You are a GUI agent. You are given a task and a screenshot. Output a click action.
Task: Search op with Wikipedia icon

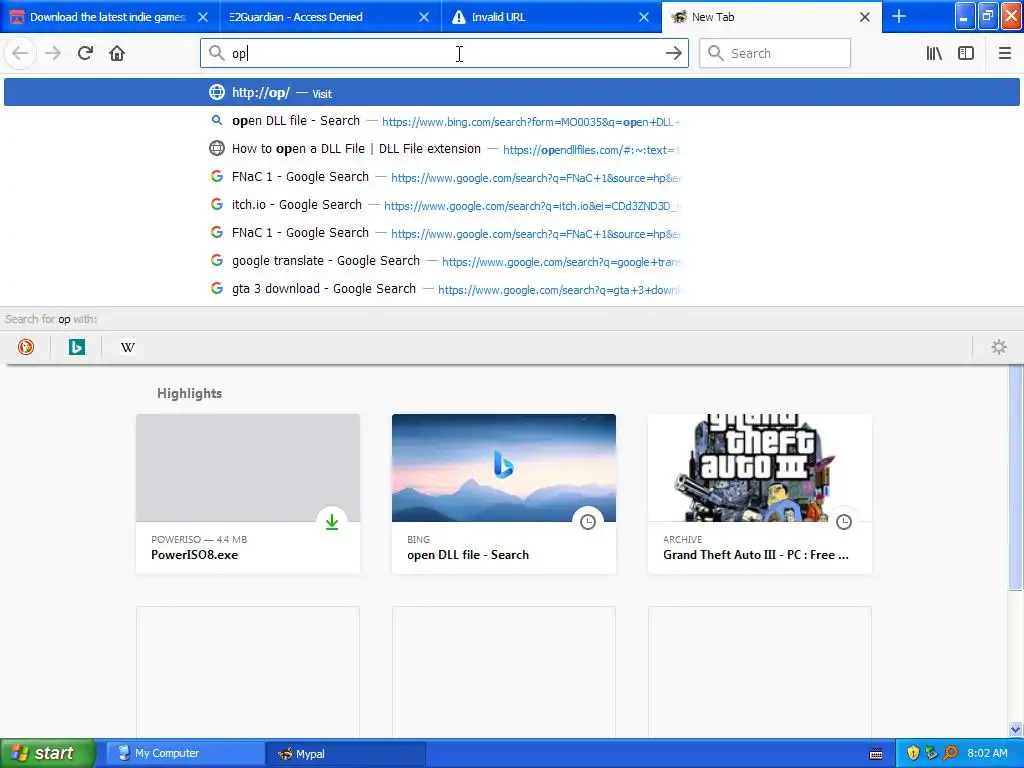pos(128,347)
